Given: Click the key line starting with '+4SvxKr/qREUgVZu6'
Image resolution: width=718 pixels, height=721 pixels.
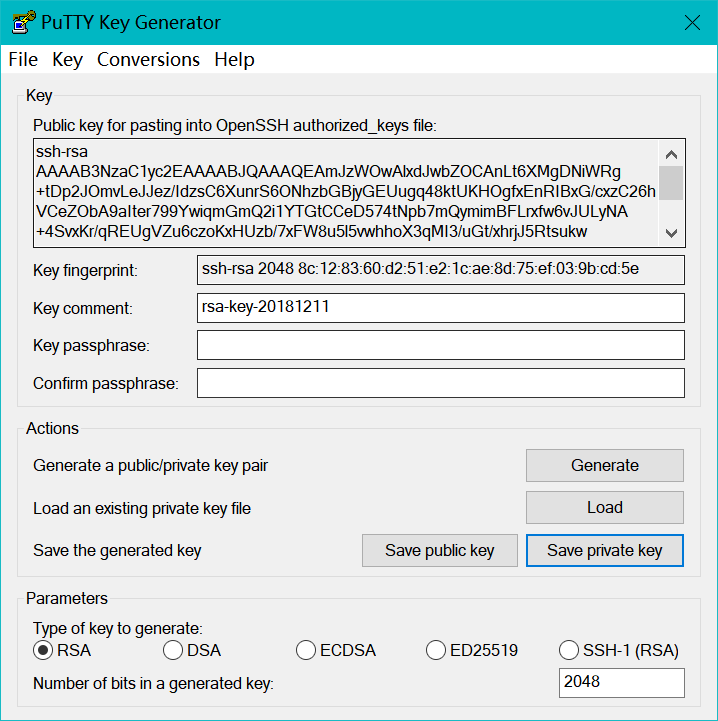Looking at the screenshot, I should (x=311, y=231).
